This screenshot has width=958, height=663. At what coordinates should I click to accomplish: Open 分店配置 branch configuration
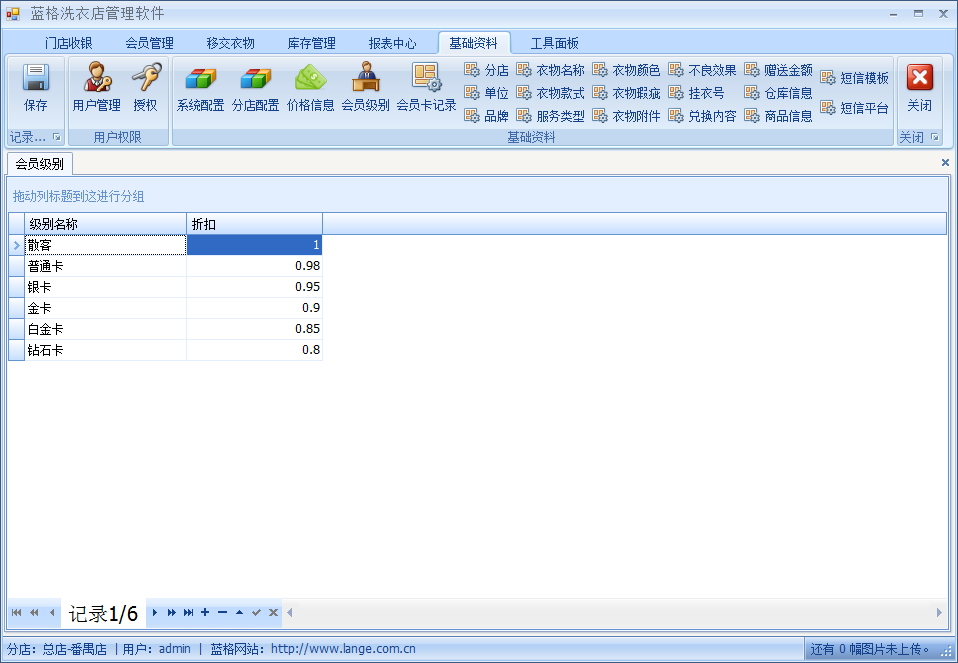tap(255, 87)
